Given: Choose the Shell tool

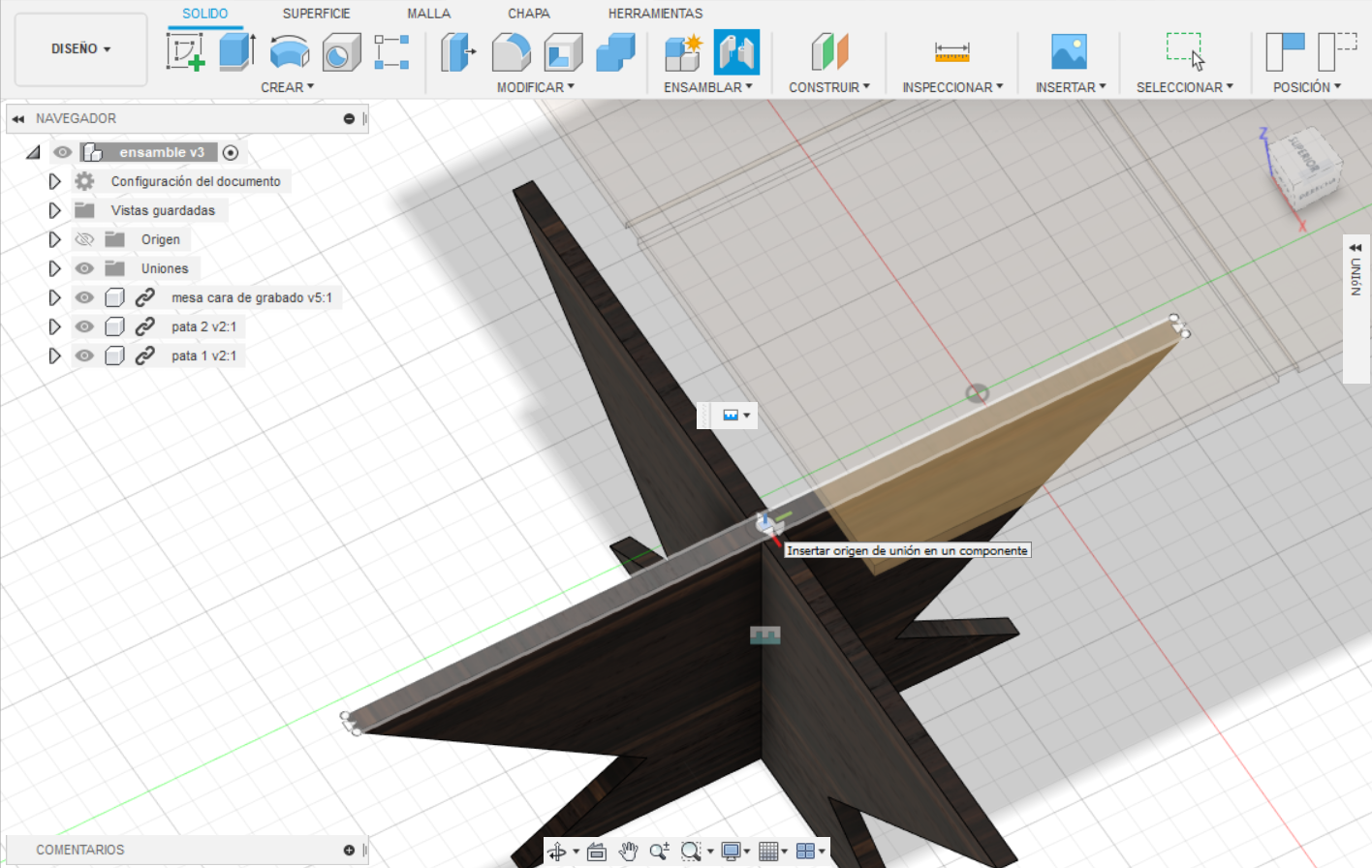Looking at the screenshot, I should (563, 52).
